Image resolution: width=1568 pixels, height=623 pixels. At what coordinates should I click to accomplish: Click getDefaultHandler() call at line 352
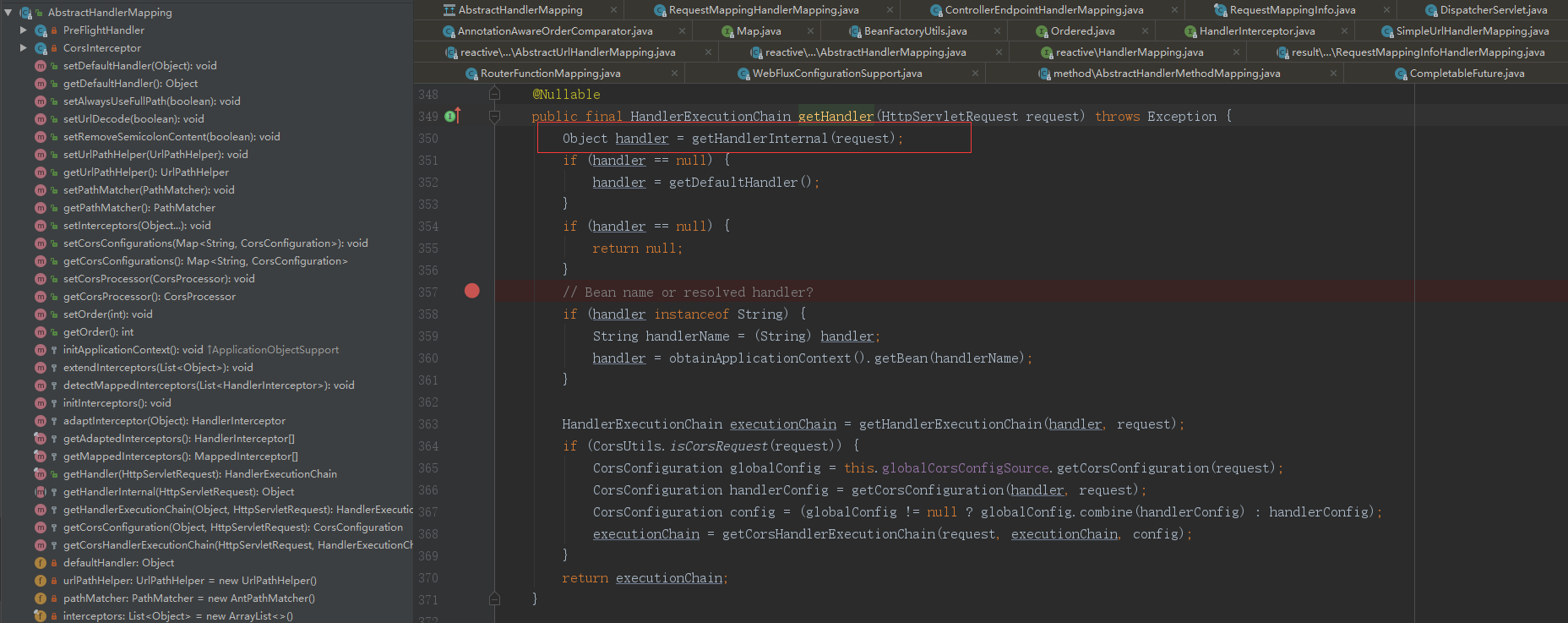[740, 183]
